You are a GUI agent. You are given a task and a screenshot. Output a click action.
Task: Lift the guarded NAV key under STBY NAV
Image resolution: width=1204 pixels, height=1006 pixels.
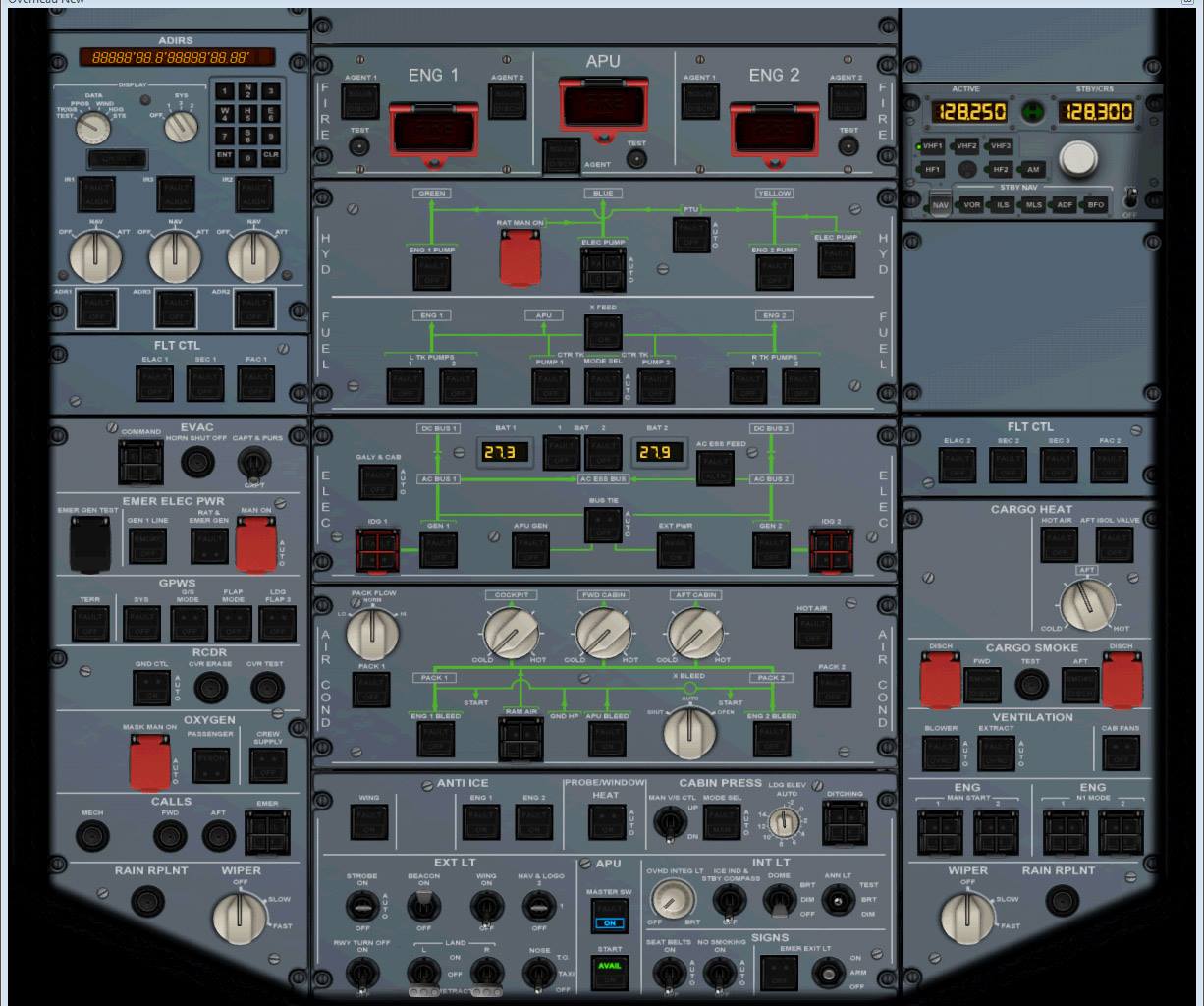tap(941, 205)
